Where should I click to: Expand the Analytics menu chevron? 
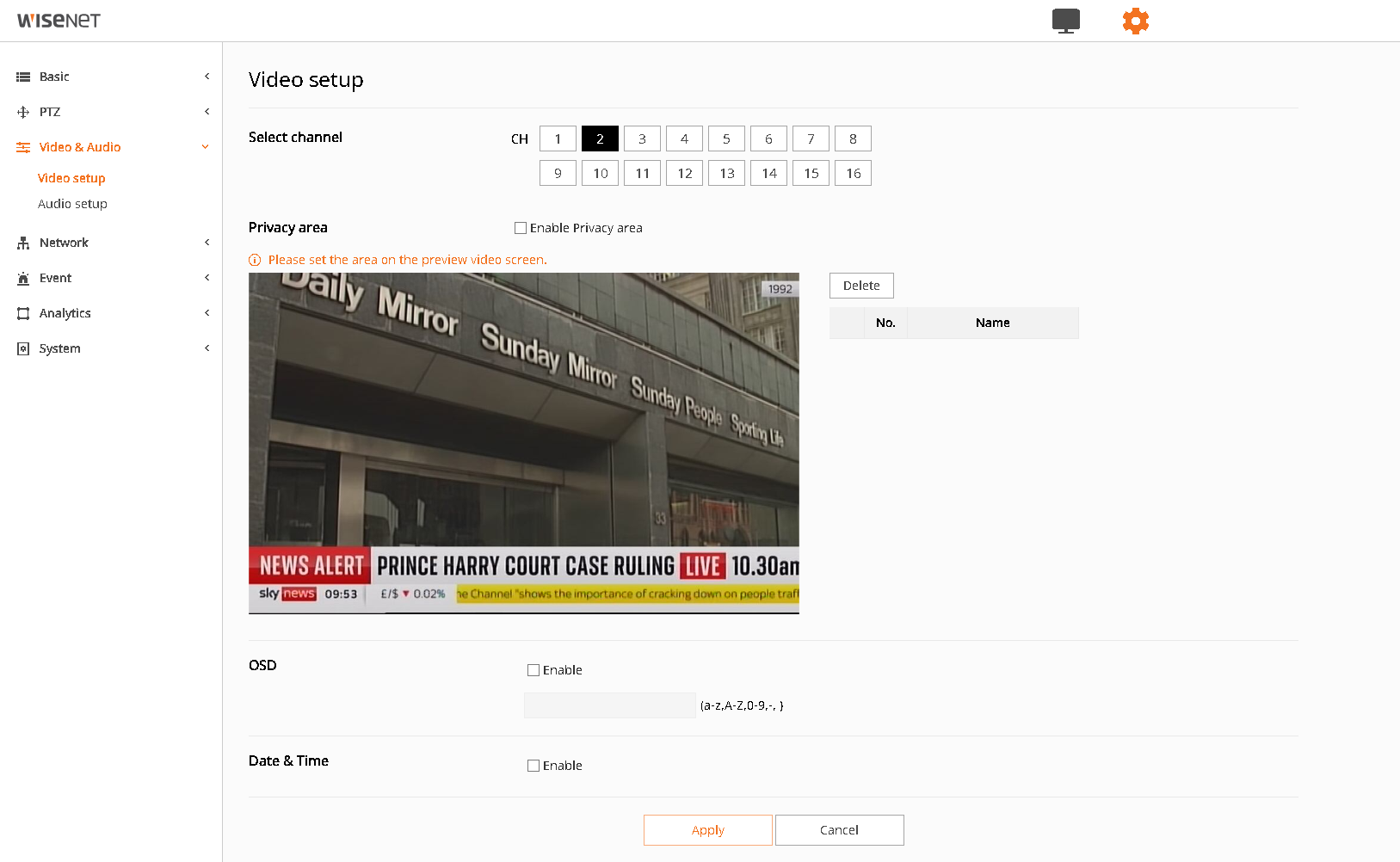pos(207,313)
